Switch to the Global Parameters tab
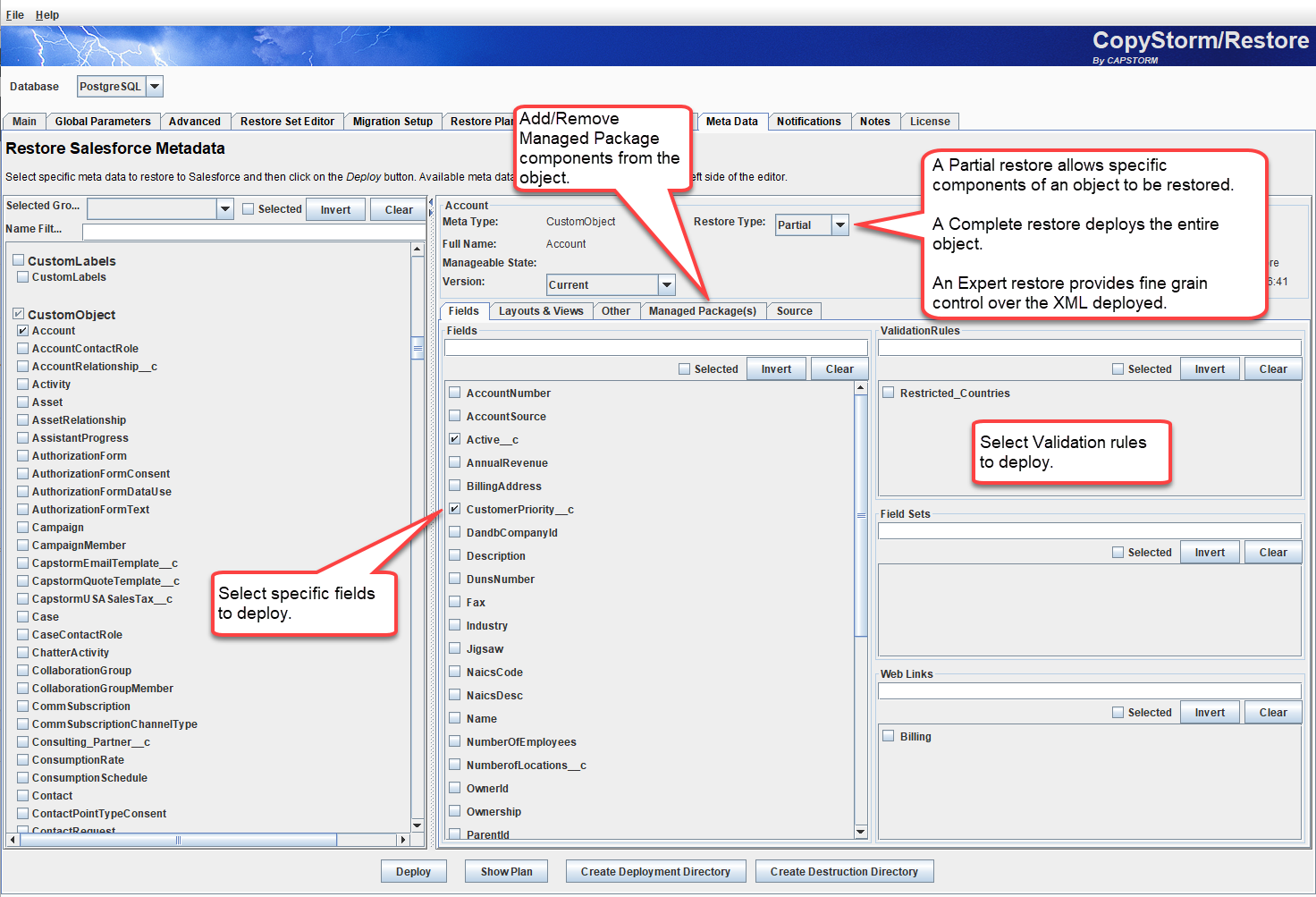This screenshot has width=1316, height=897. tap(103, 122)
